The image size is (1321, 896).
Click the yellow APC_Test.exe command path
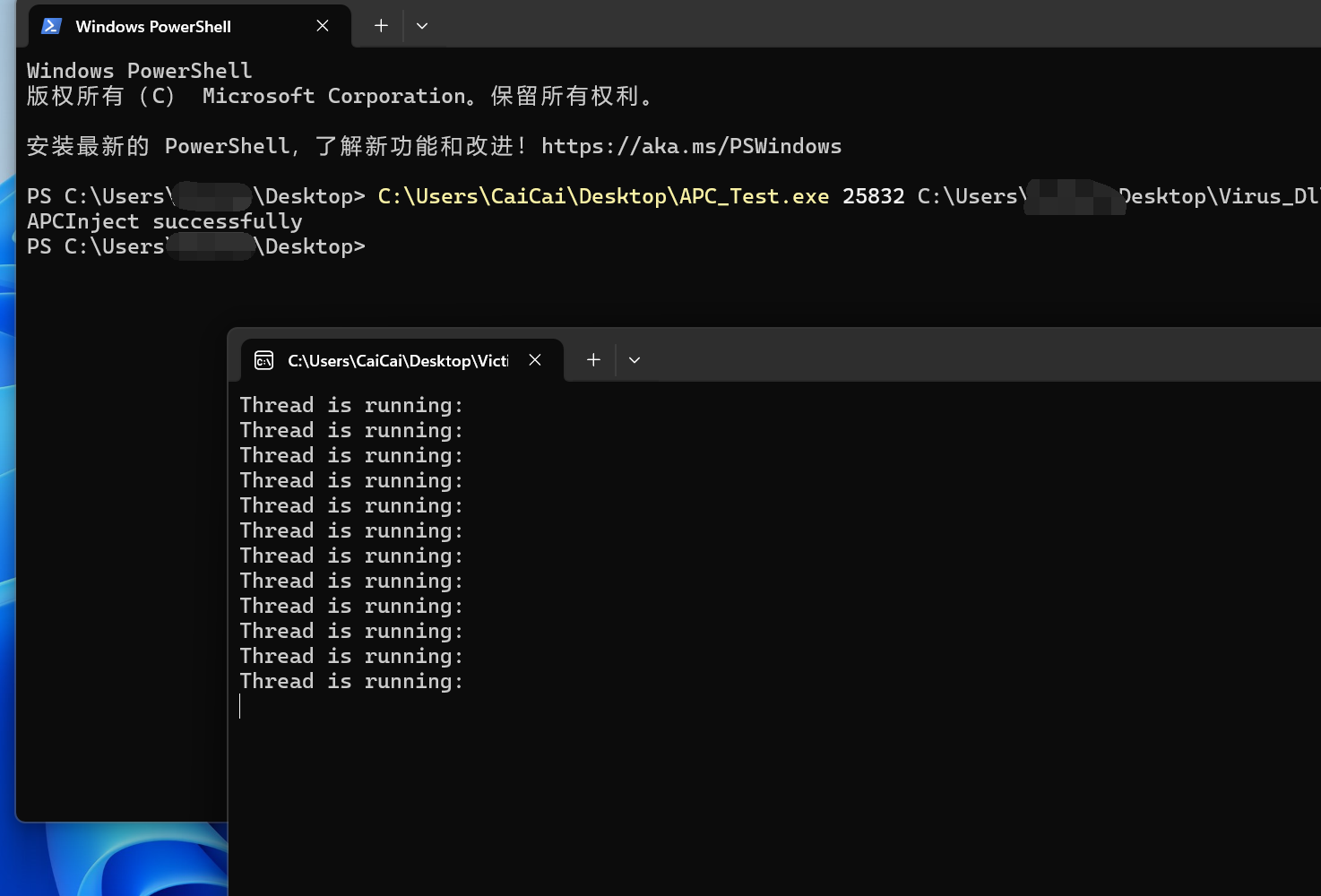point(602,196)
